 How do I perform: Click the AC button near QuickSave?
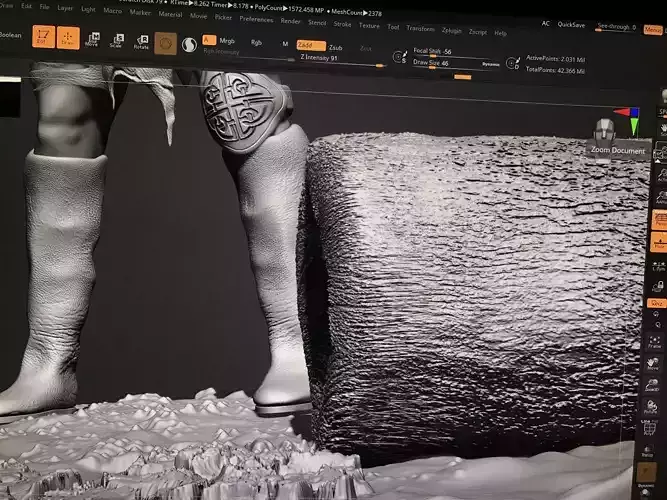[545, 23]
